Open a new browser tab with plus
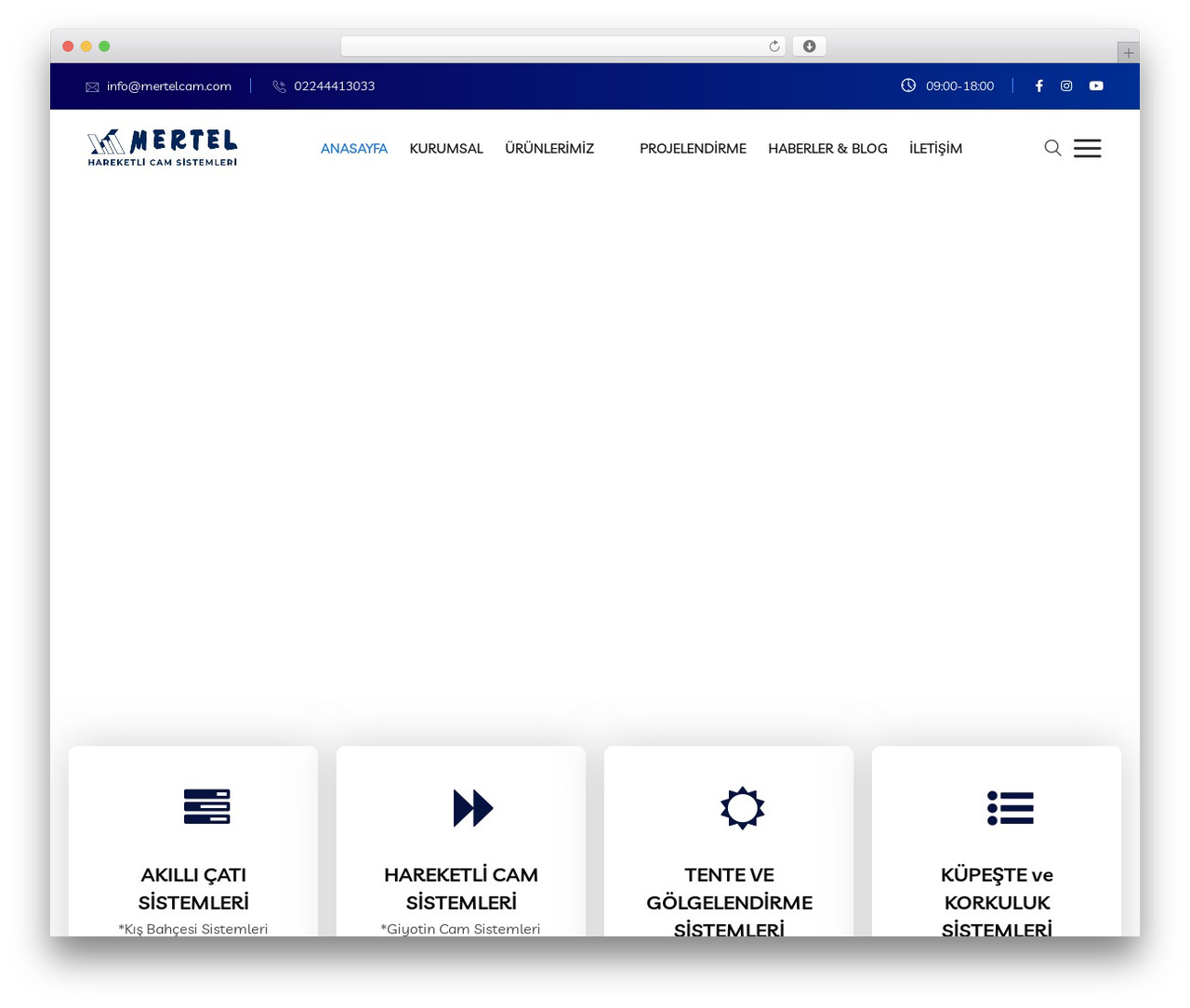The width and height of the screenshot is (1190, 1008). [x=1128, y=53]
